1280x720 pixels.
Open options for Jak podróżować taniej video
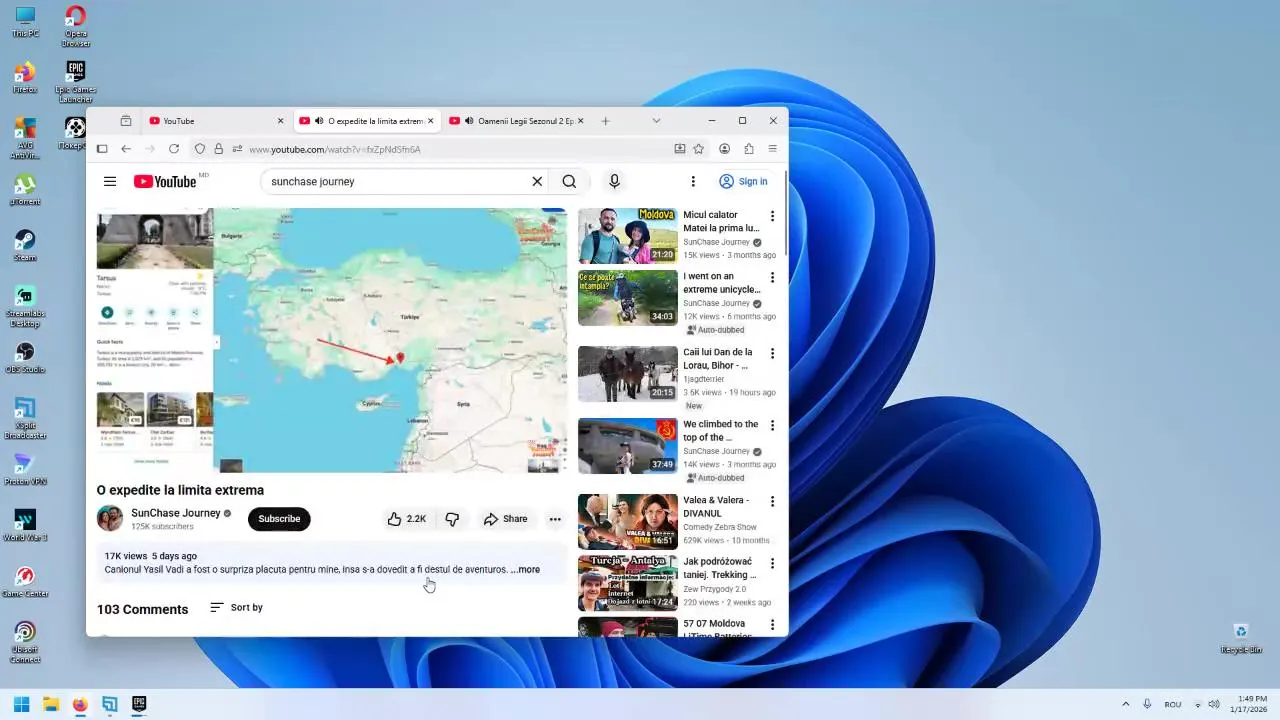(772, 564)
